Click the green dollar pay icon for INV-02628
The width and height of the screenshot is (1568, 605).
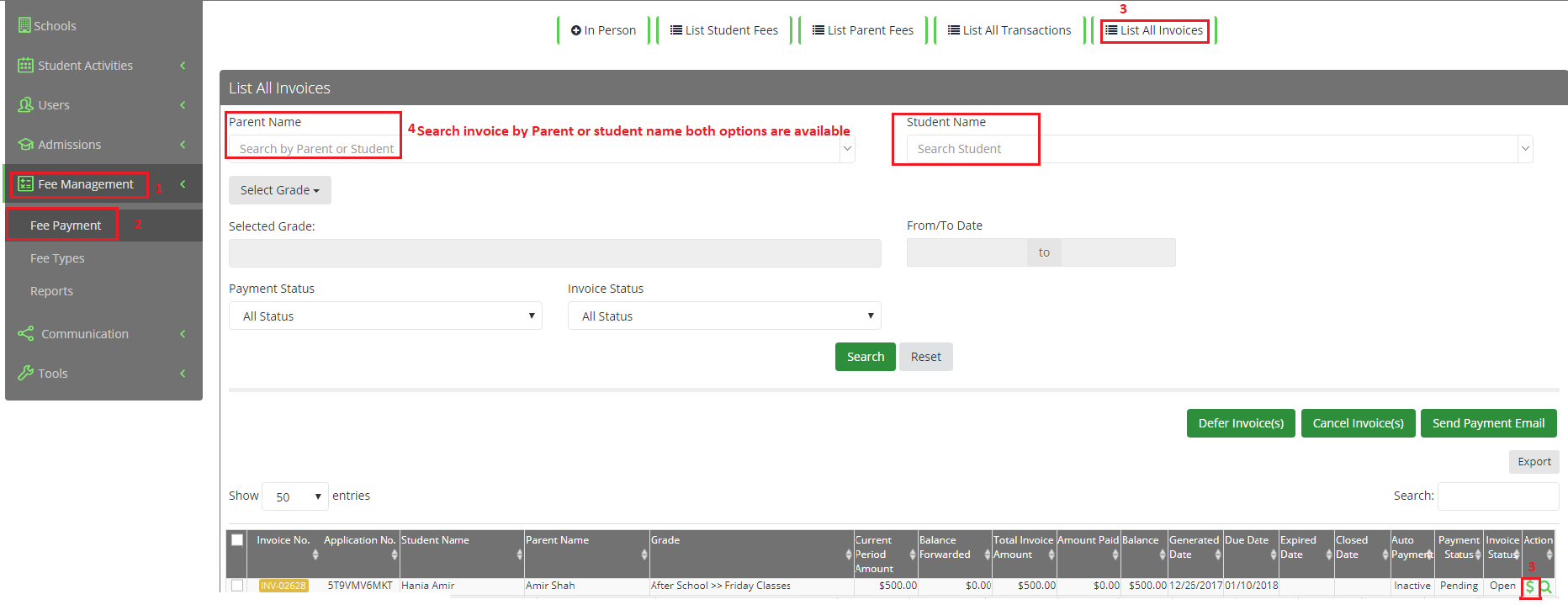(x=1530, y=587)
